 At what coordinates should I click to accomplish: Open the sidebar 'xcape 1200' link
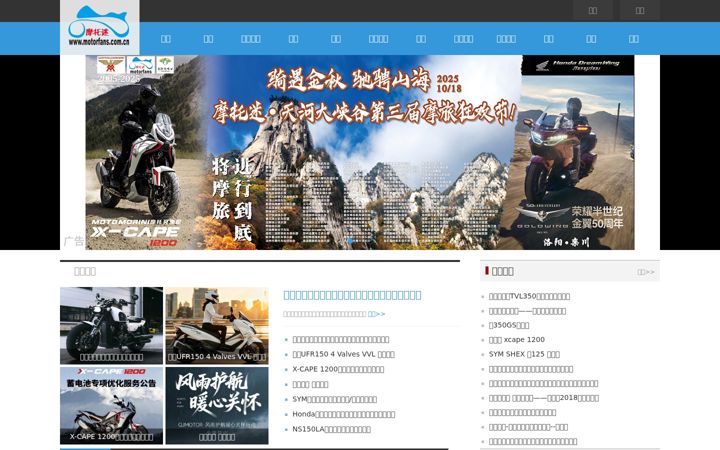click(x=517, y=340)
